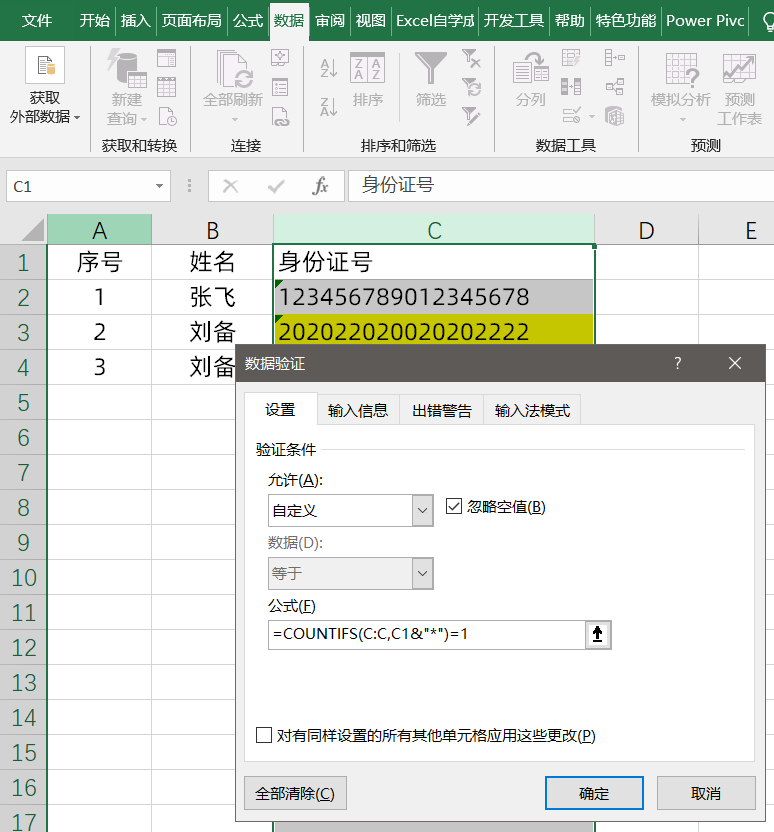Open the 获取外部数据 dropdown arrow
The width and height of the screenshot is (774, 832).
[x=76, y=118]
